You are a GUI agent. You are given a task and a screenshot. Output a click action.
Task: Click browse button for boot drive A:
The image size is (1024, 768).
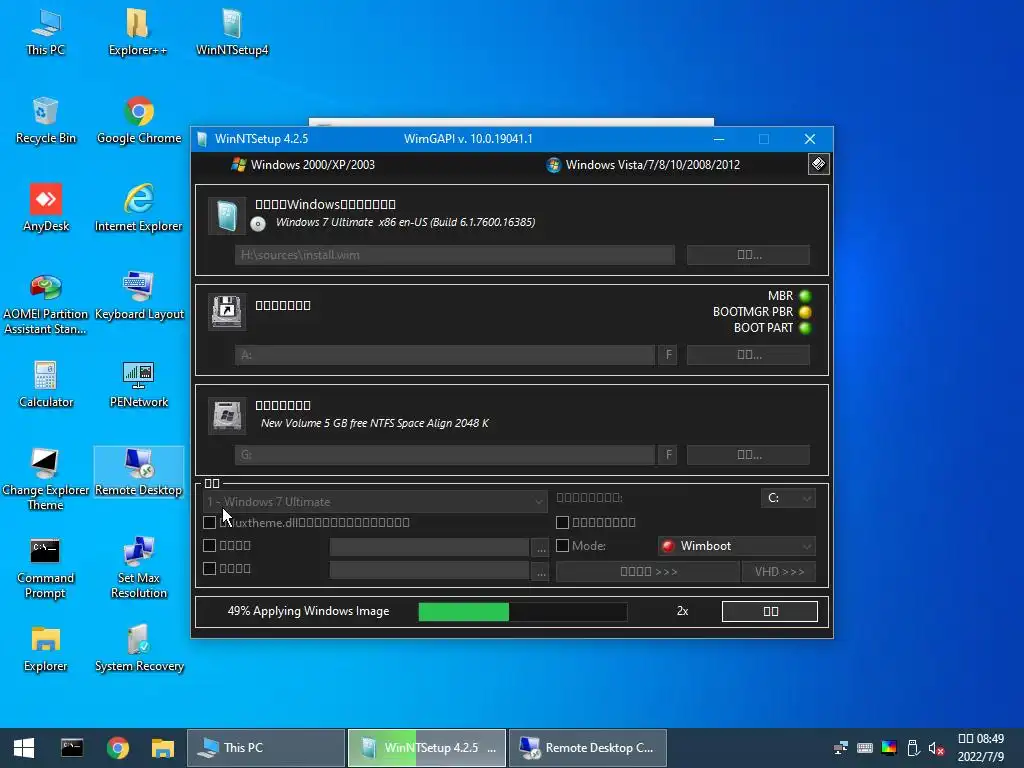(748, 355)
